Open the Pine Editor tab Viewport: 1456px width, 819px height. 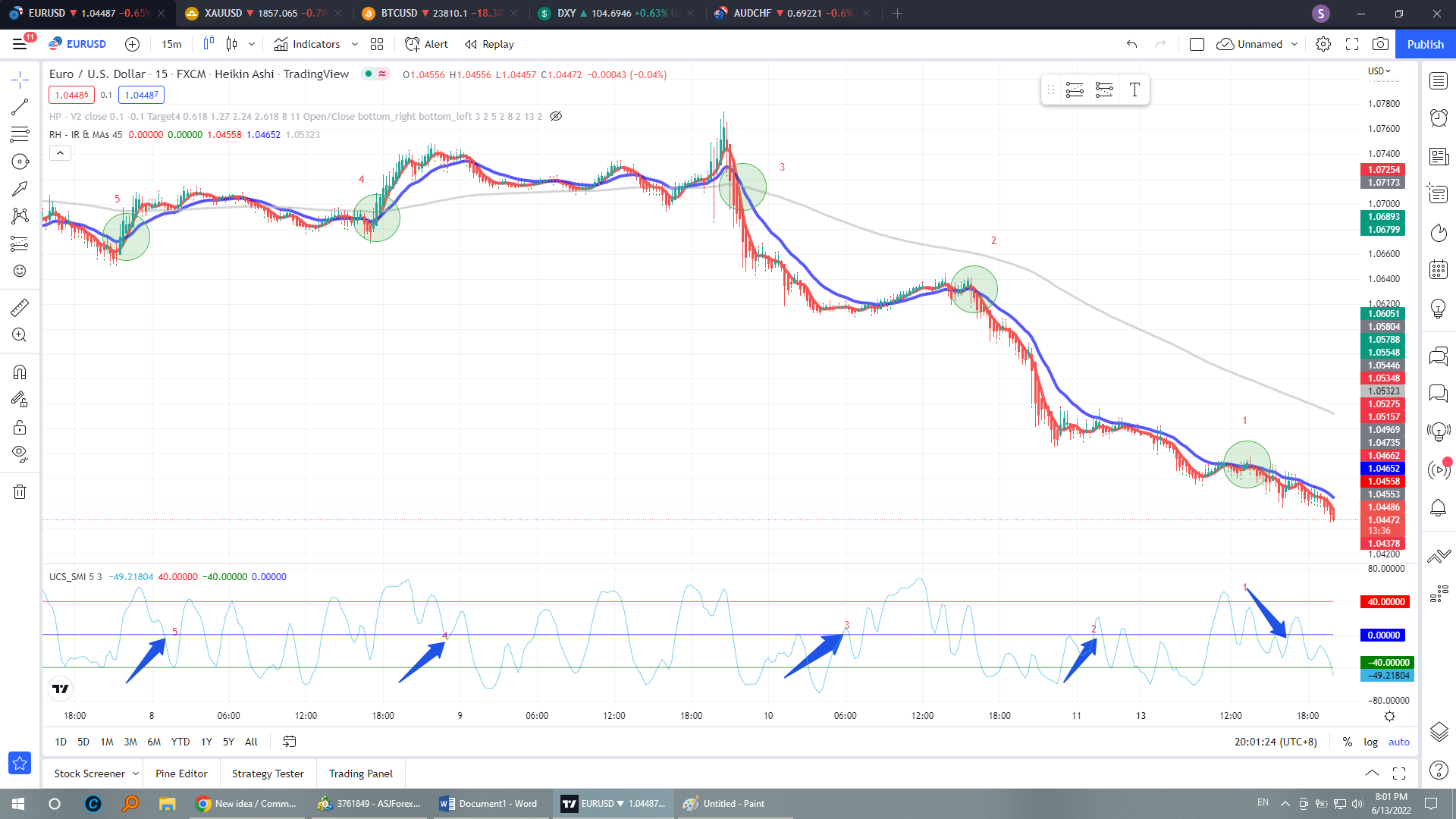click(x=181, y=773)
